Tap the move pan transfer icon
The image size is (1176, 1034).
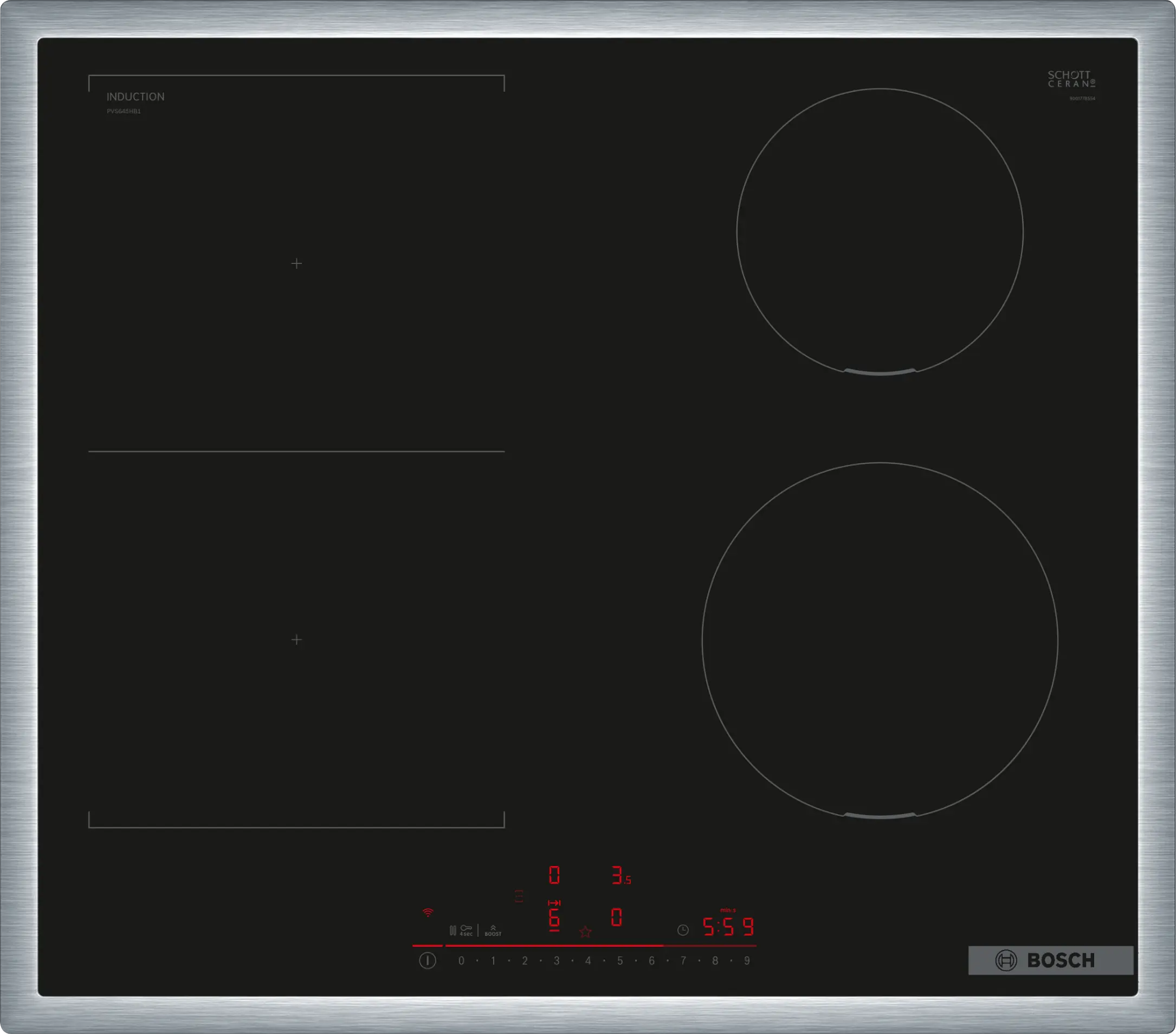coord(554,903)
